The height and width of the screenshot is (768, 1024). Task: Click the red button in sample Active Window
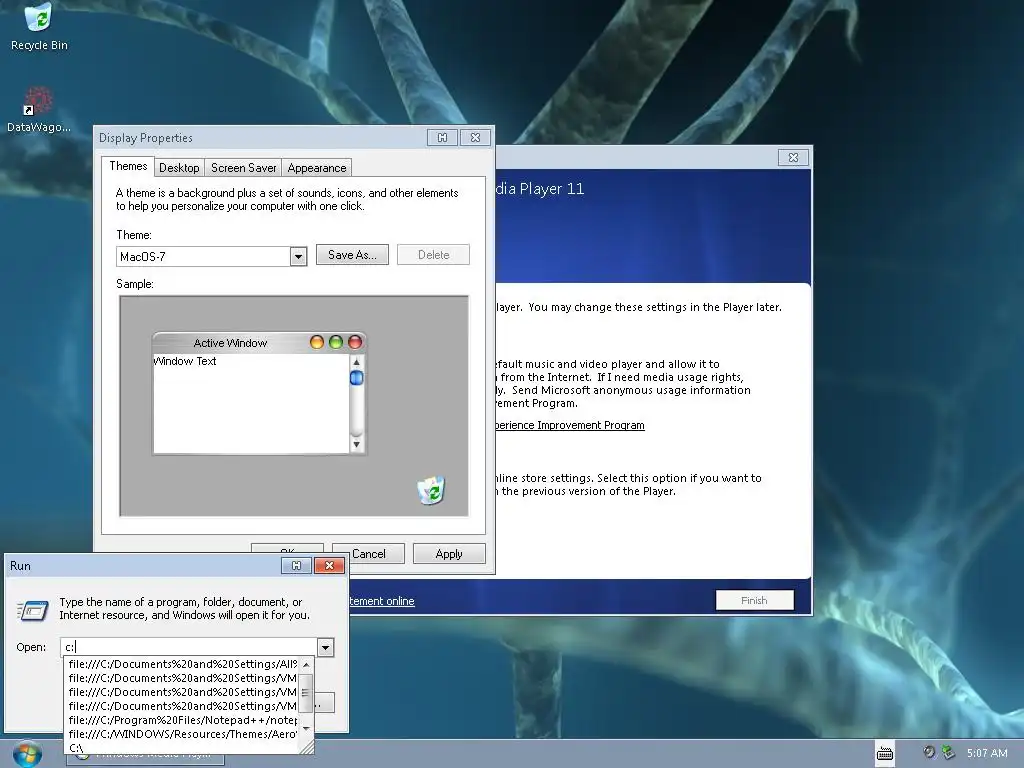[355, 342]
